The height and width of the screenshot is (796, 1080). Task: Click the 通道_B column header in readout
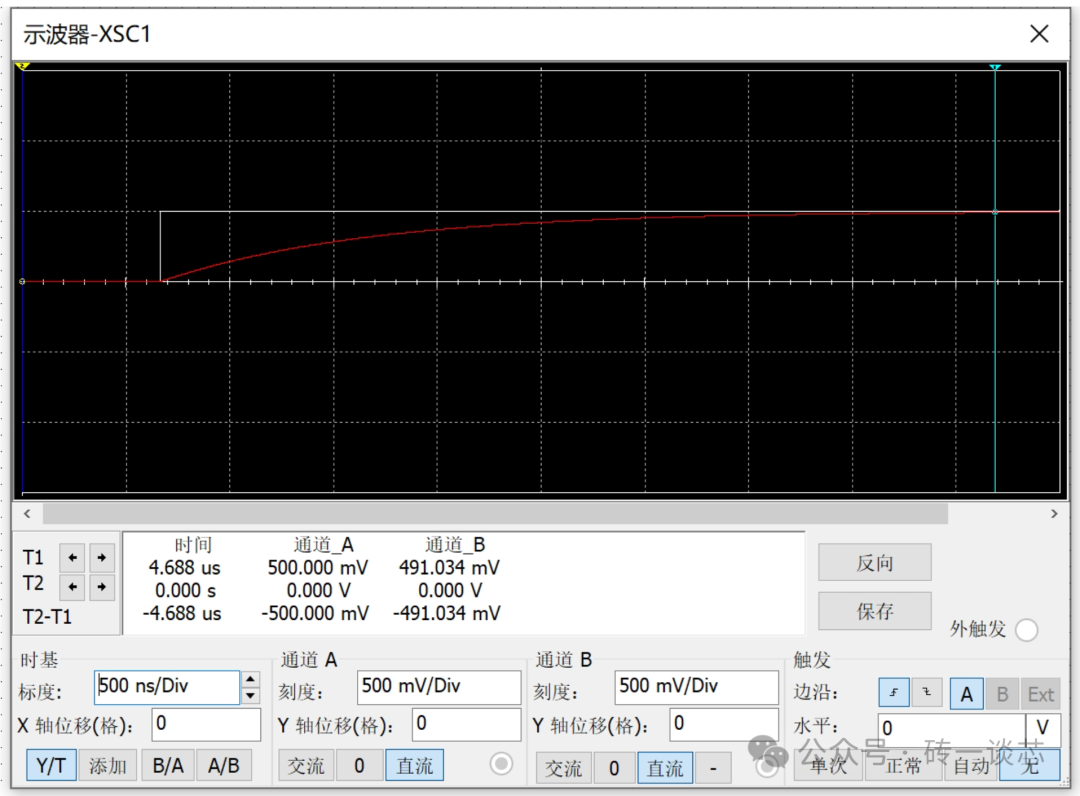click(x=455, y=545)
